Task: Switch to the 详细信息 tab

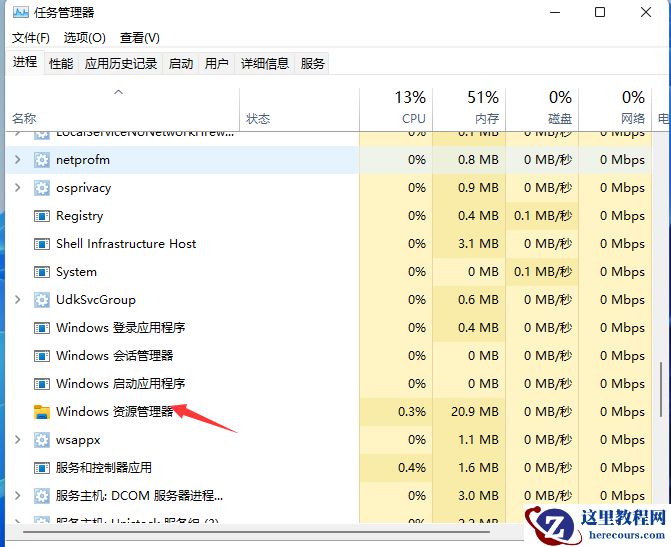Action: [x=265, y=64]
